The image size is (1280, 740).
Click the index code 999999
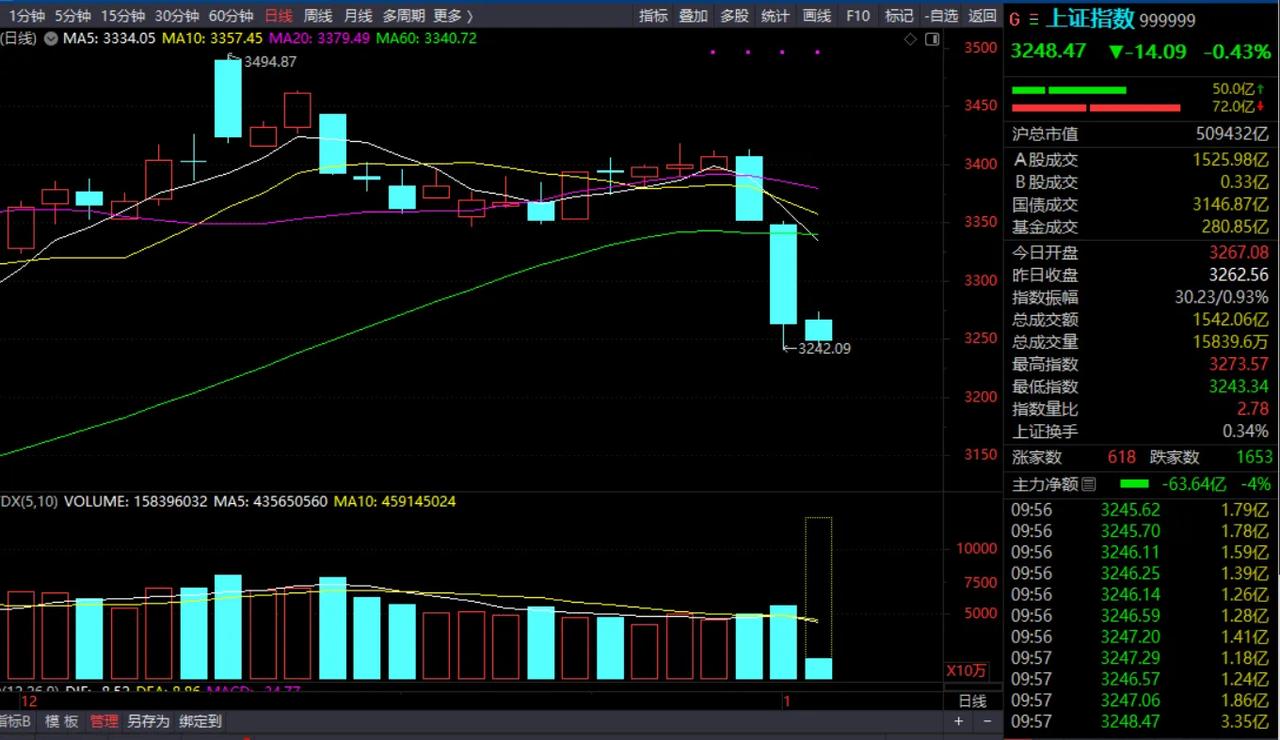point(1167,20)
